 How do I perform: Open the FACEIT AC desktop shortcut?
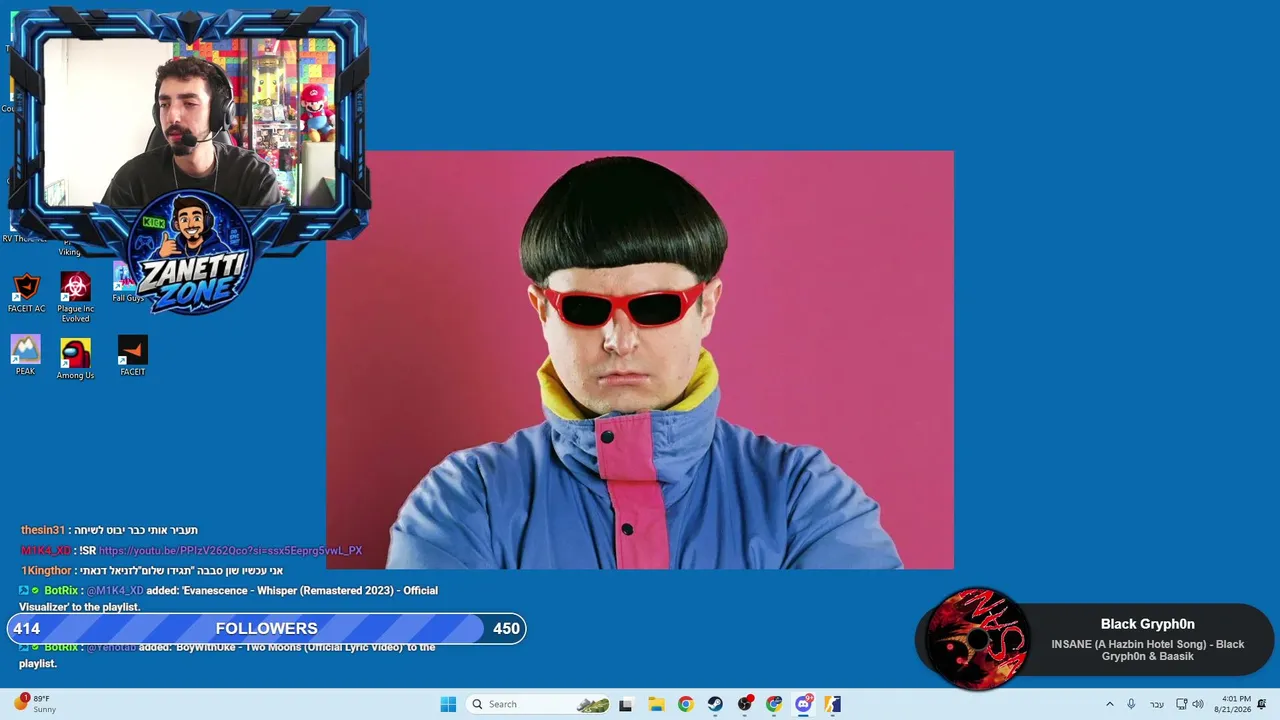point(26,292)
